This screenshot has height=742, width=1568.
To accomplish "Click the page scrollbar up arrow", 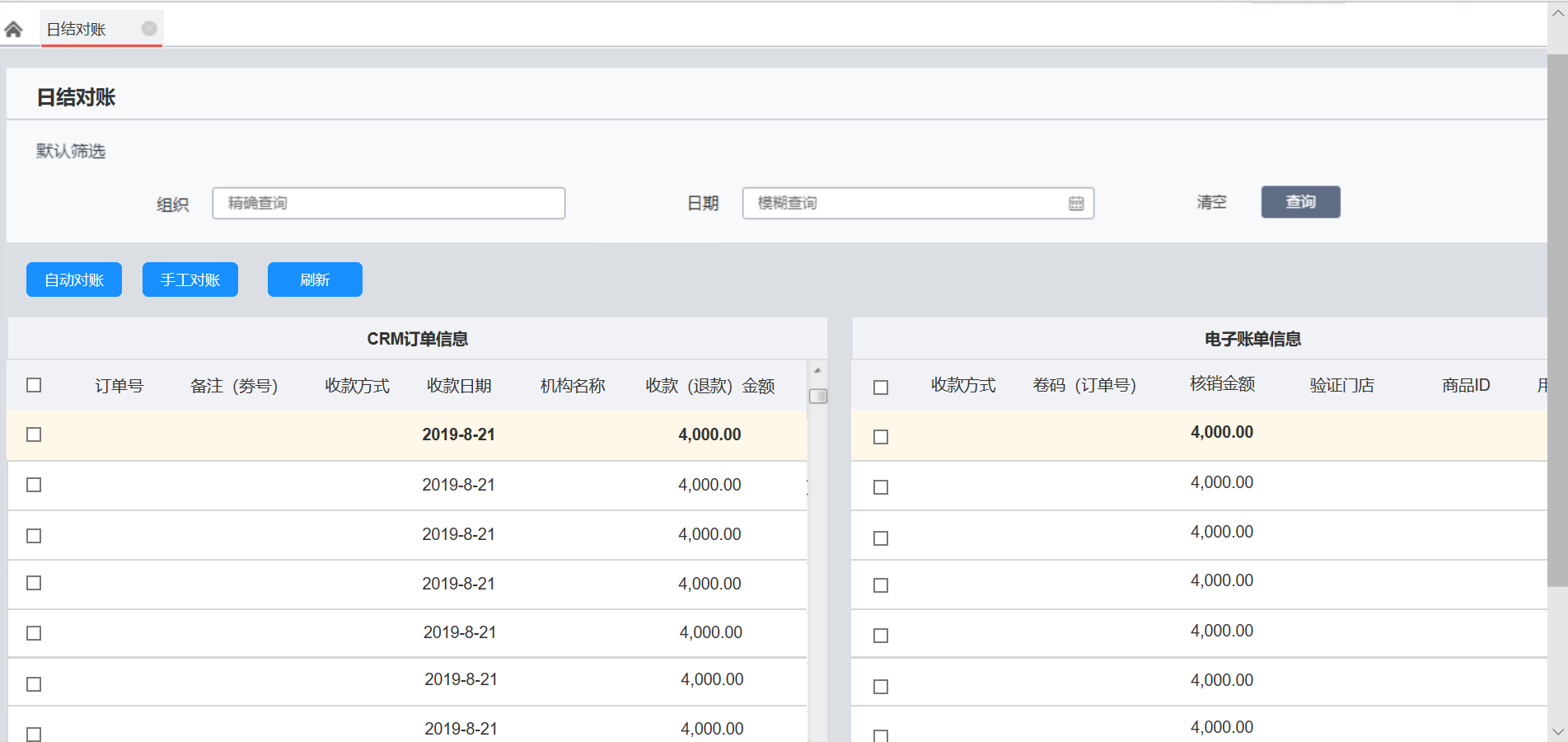I will (1557, 14).
